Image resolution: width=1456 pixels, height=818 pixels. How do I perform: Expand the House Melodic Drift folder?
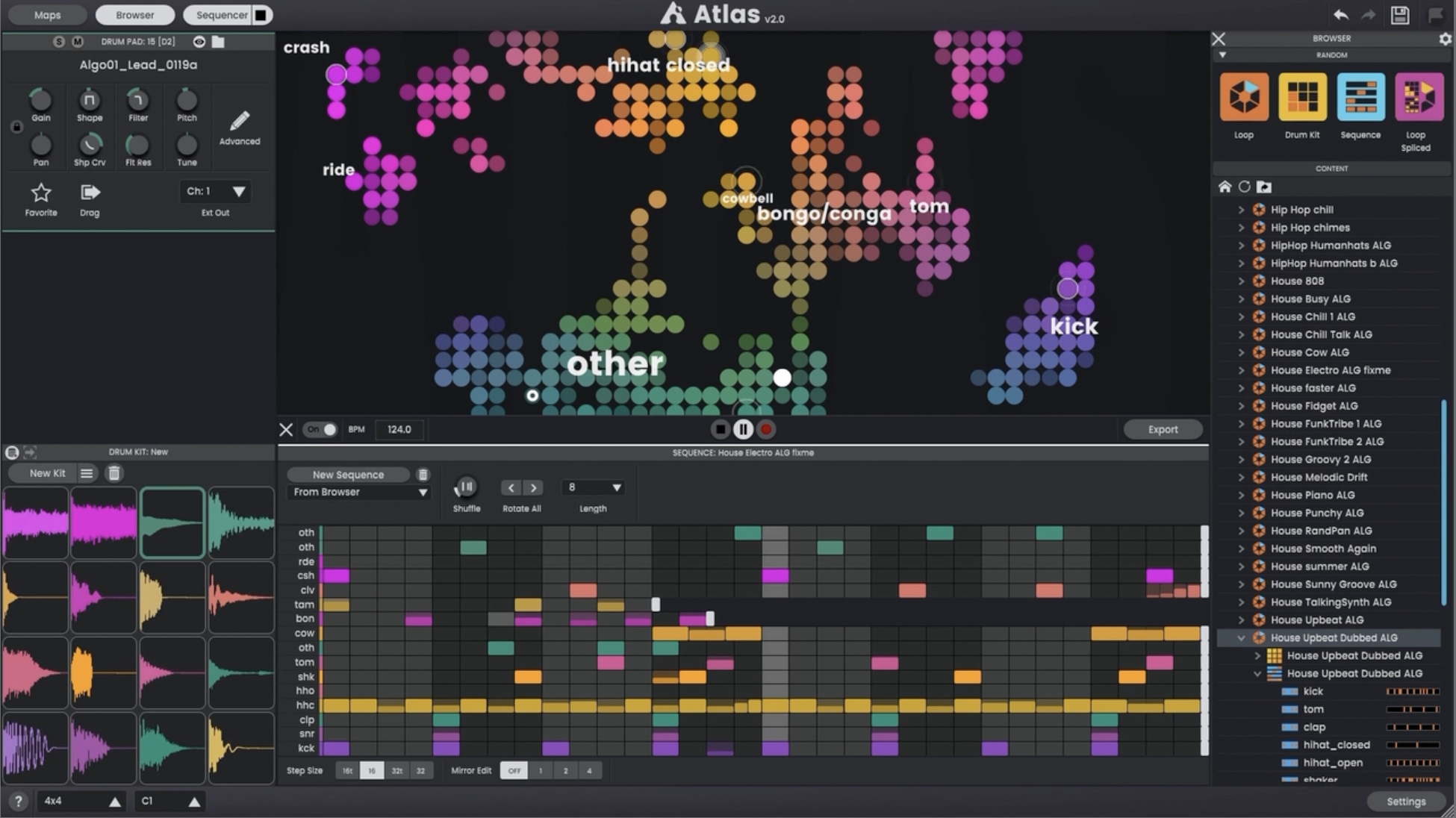pos(1242,478)
